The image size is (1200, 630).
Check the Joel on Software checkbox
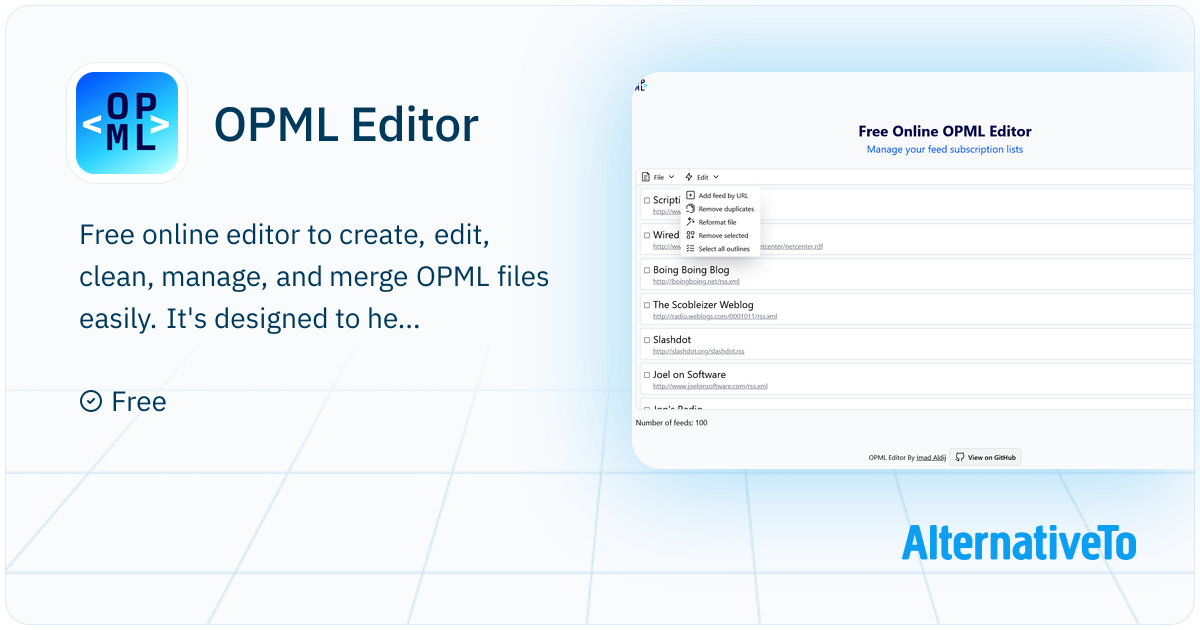[647, 375]
